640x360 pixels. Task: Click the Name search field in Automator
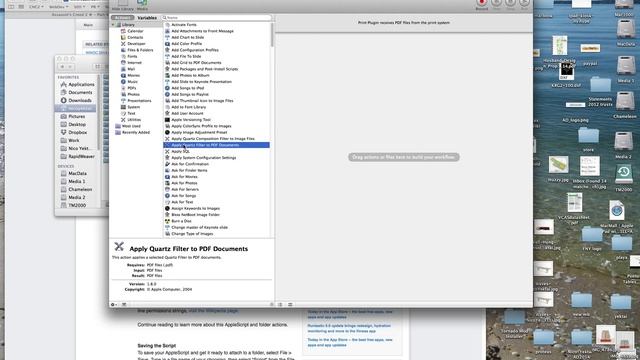tap(216, 18)
